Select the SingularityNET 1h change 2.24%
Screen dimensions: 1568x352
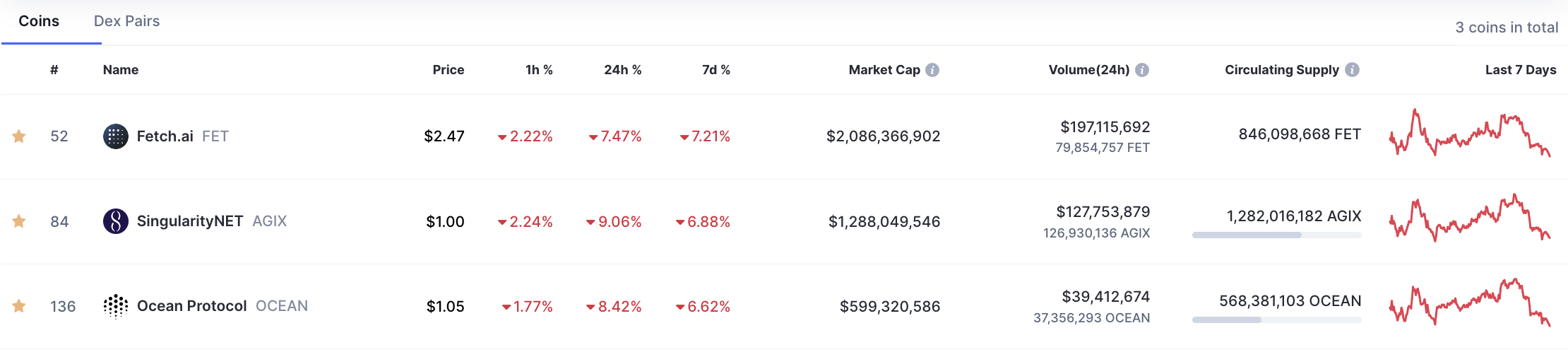[525, 221]
